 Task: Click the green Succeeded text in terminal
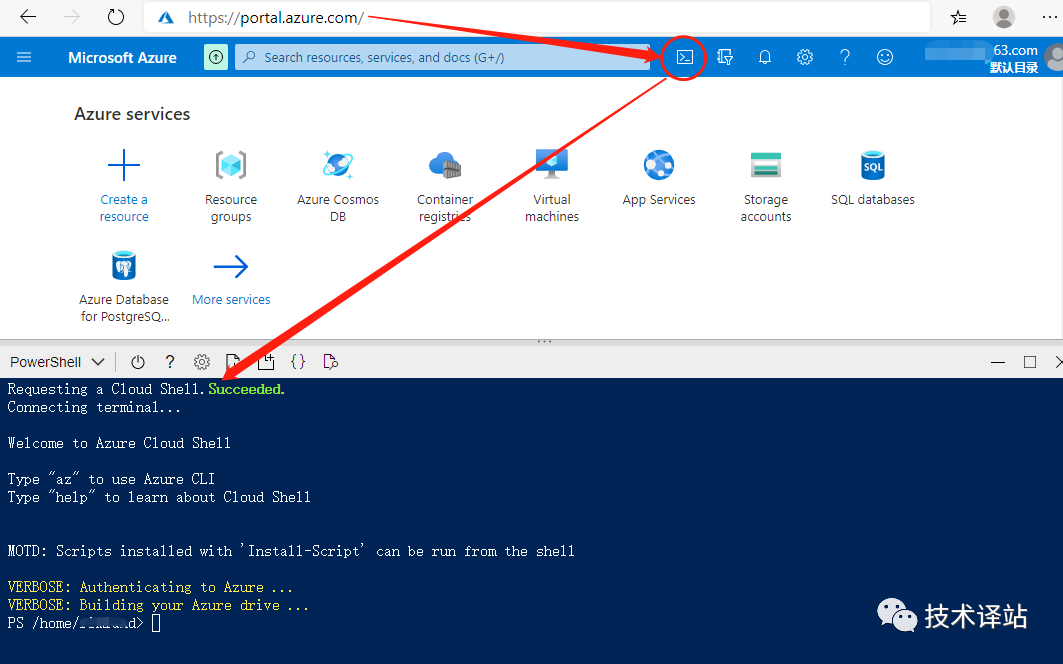point(246,389)
